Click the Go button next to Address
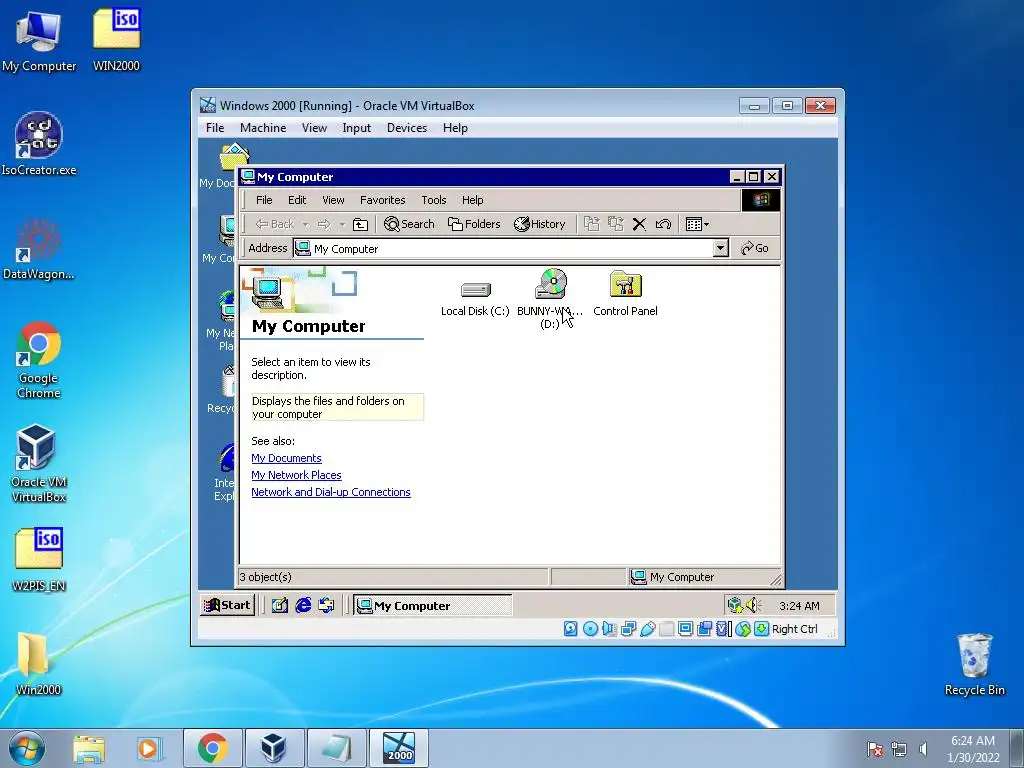 [755, 248]
